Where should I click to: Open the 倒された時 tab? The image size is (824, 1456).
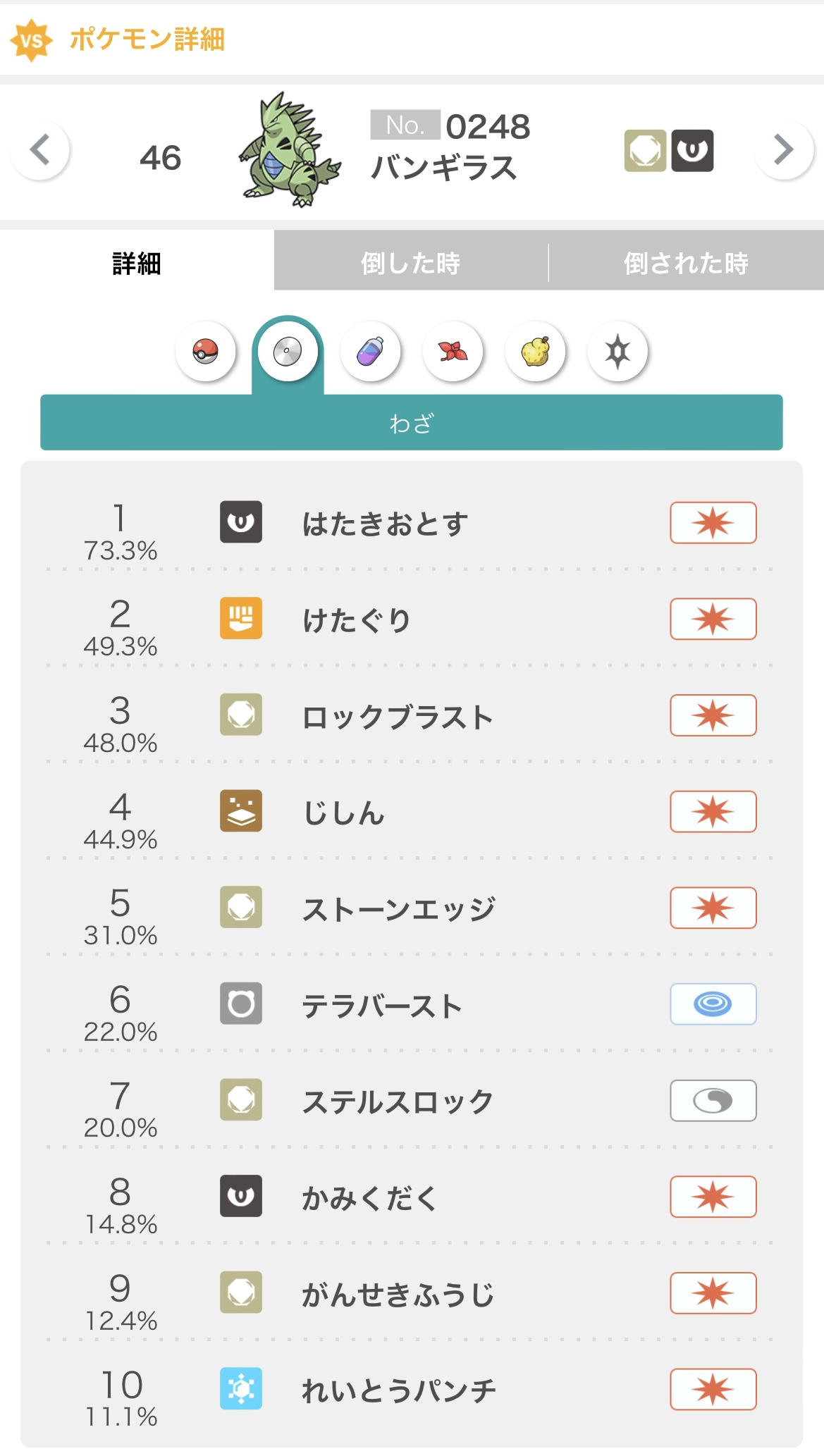tap(686, 263)
